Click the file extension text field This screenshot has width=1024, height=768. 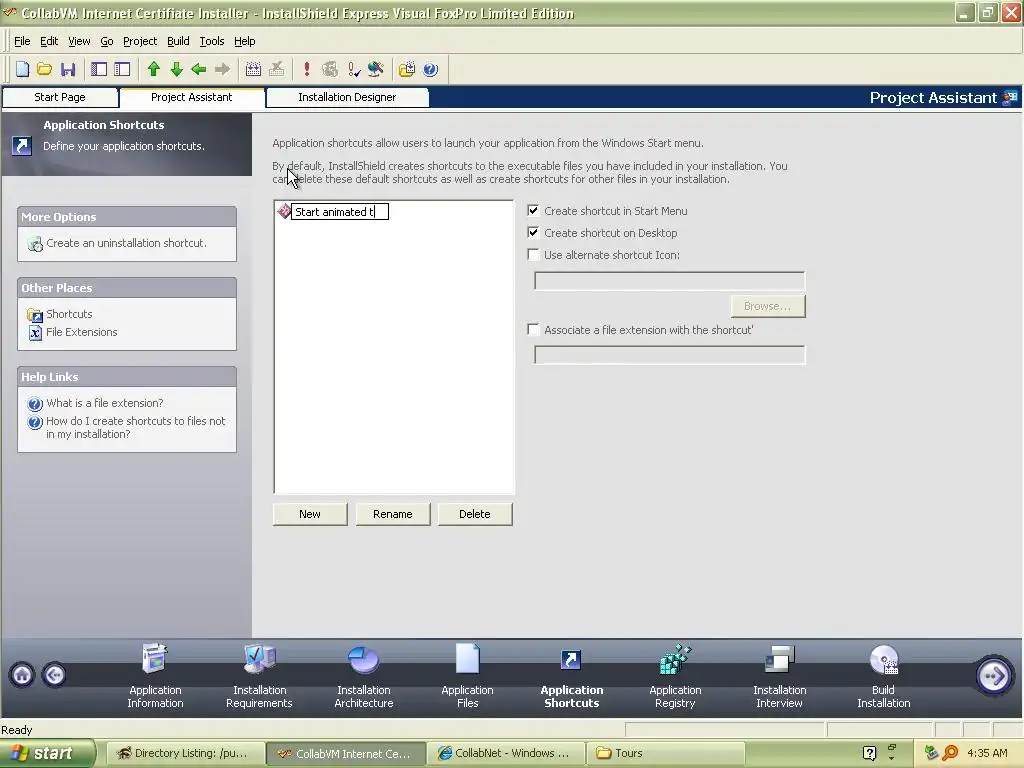click(669, 355)
